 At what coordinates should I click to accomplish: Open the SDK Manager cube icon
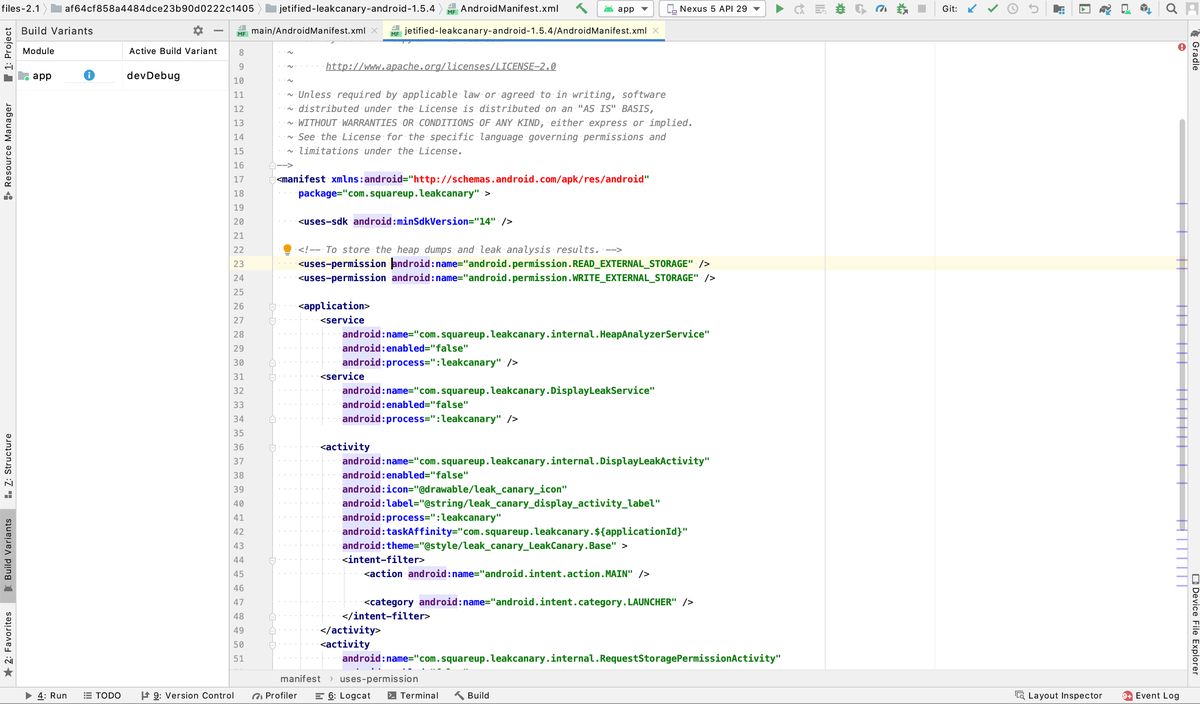point(1147,9)
